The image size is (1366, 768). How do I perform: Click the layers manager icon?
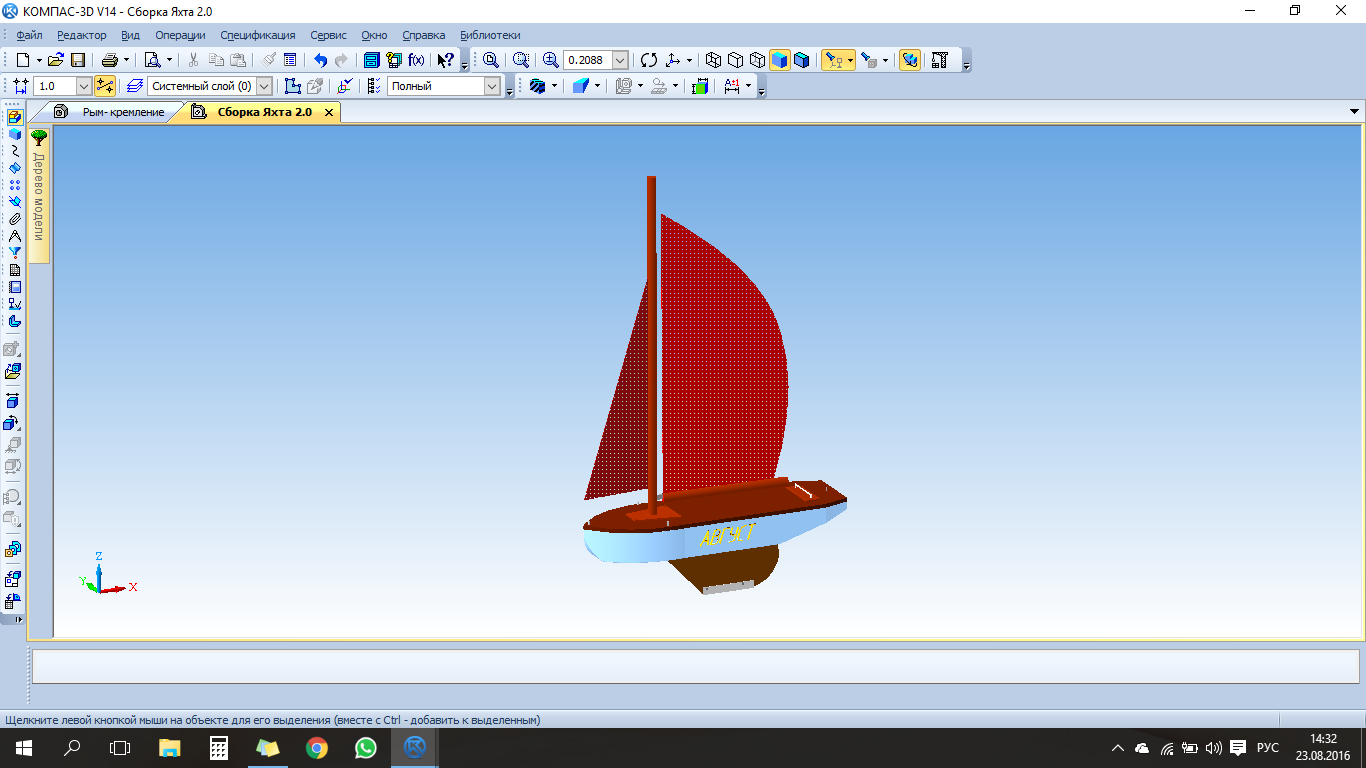(135, 86)
